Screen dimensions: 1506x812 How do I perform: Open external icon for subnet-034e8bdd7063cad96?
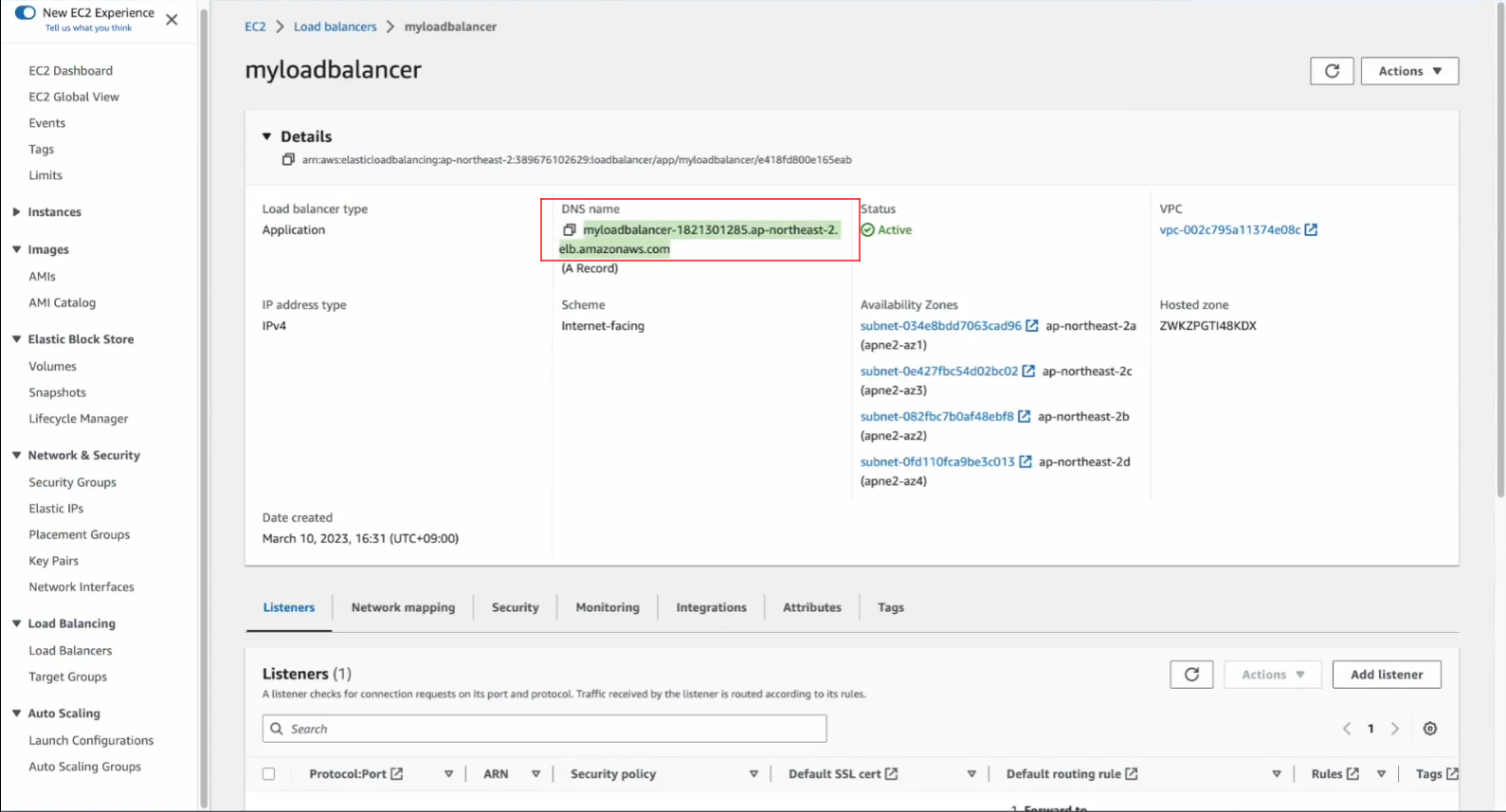(x=1032, y=325)
